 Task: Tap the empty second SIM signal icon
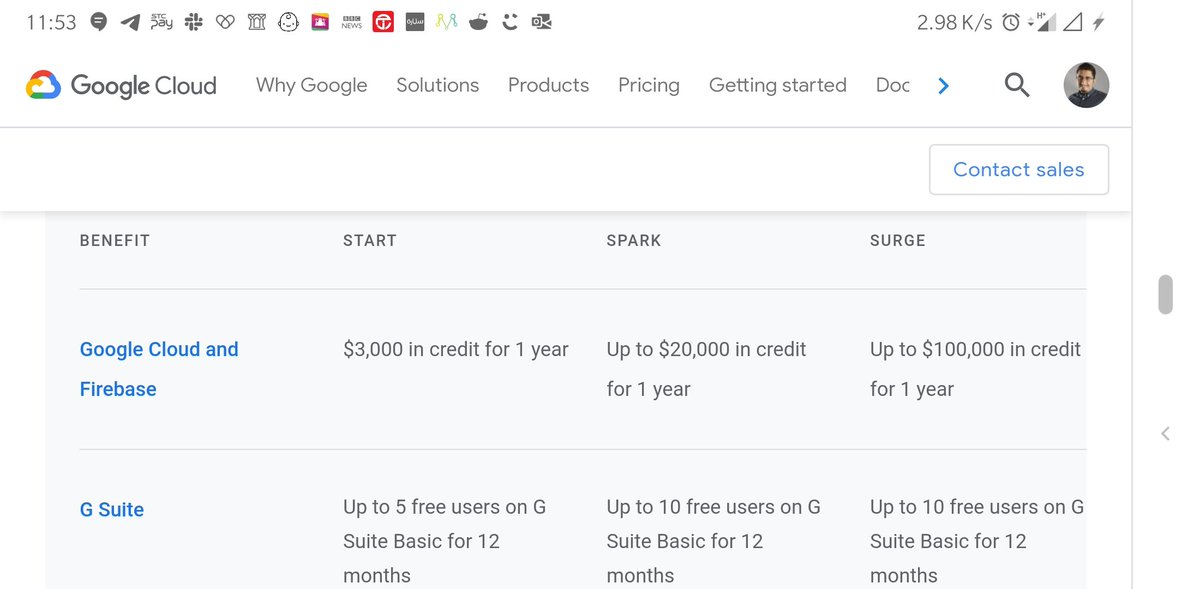[x=1072, y=22]
